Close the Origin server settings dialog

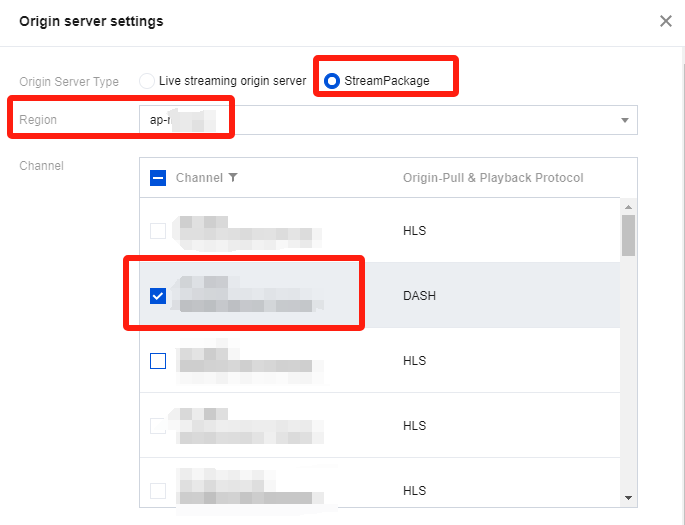(665, 21)
